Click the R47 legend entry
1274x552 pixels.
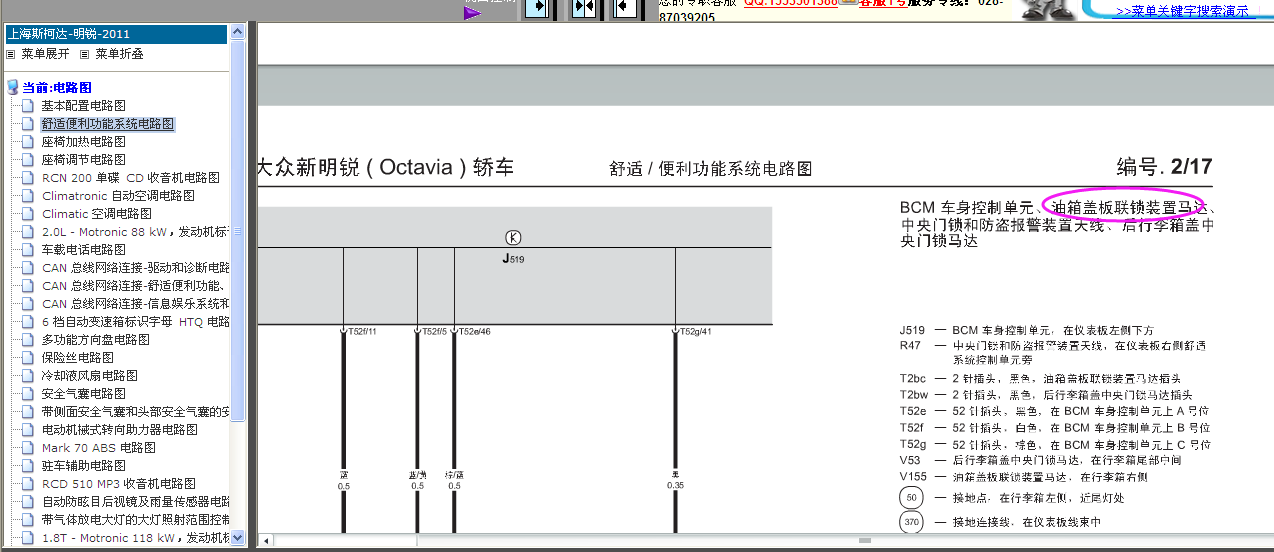point(1052,351)
